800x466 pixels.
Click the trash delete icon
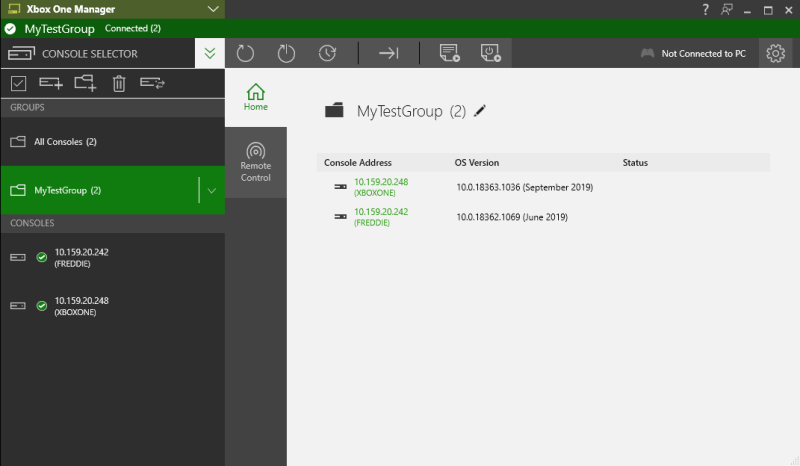point(119,83)
